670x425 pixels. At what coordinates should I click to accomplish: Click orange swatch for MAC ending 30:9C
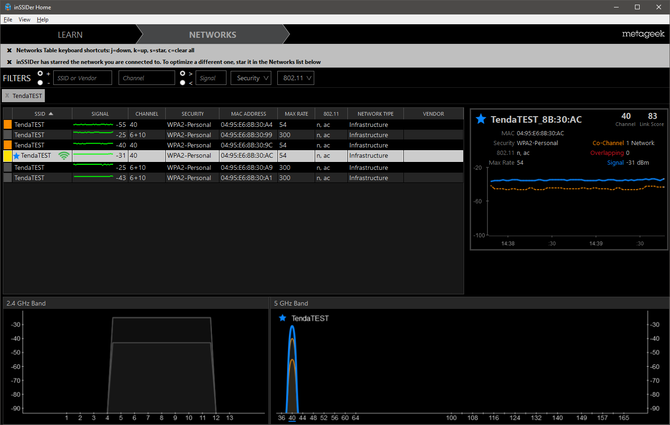[x=8, y=145]
